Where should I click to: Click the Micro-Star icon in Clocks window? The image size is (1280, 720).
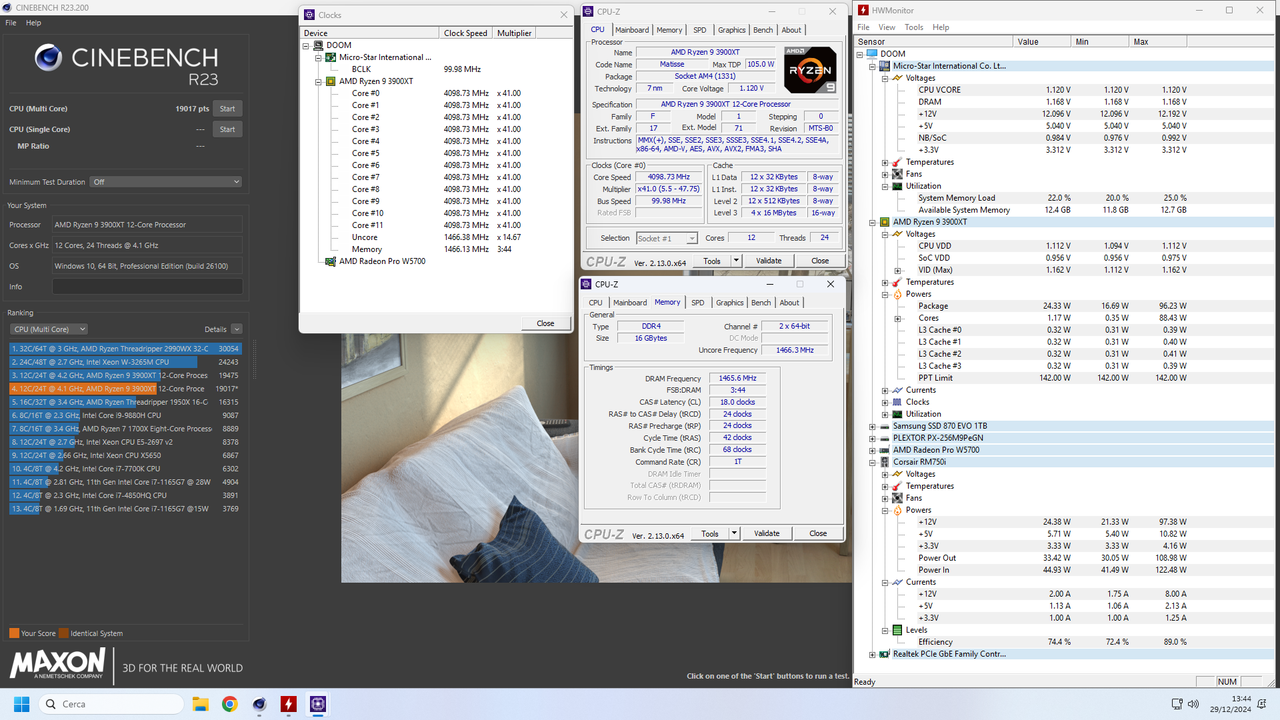pos(331,57)
